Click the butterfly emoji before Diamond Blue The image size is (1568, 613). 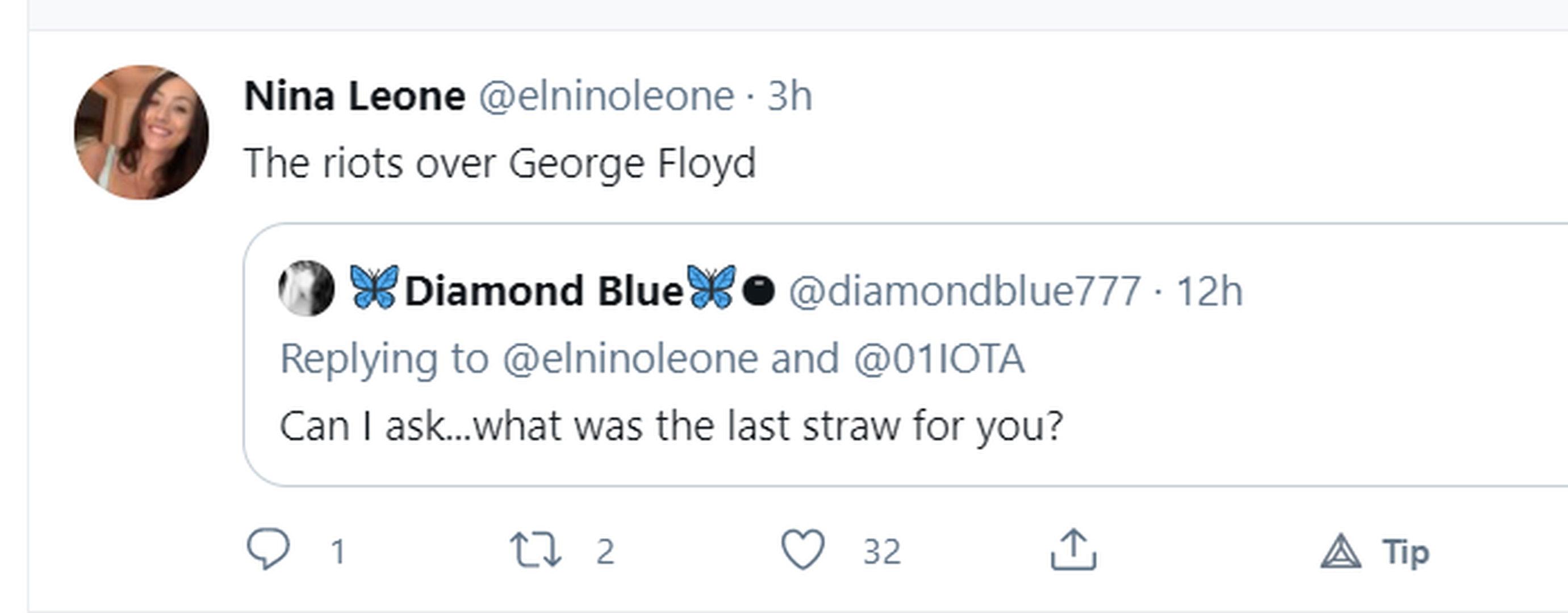[374, 287]
